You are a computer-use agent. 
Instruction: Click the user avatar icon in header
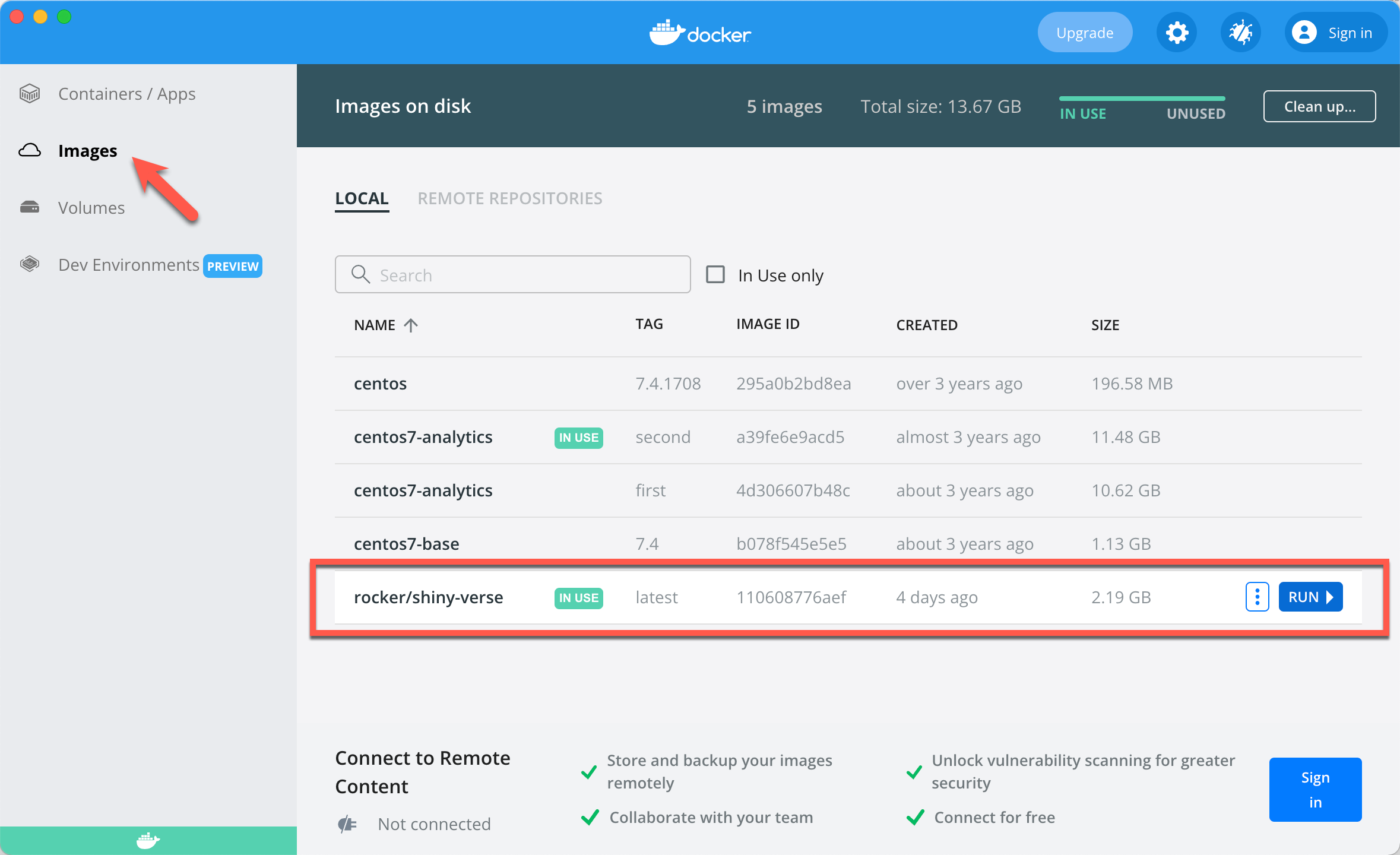pyautogui.click(x=1304, y=33)
